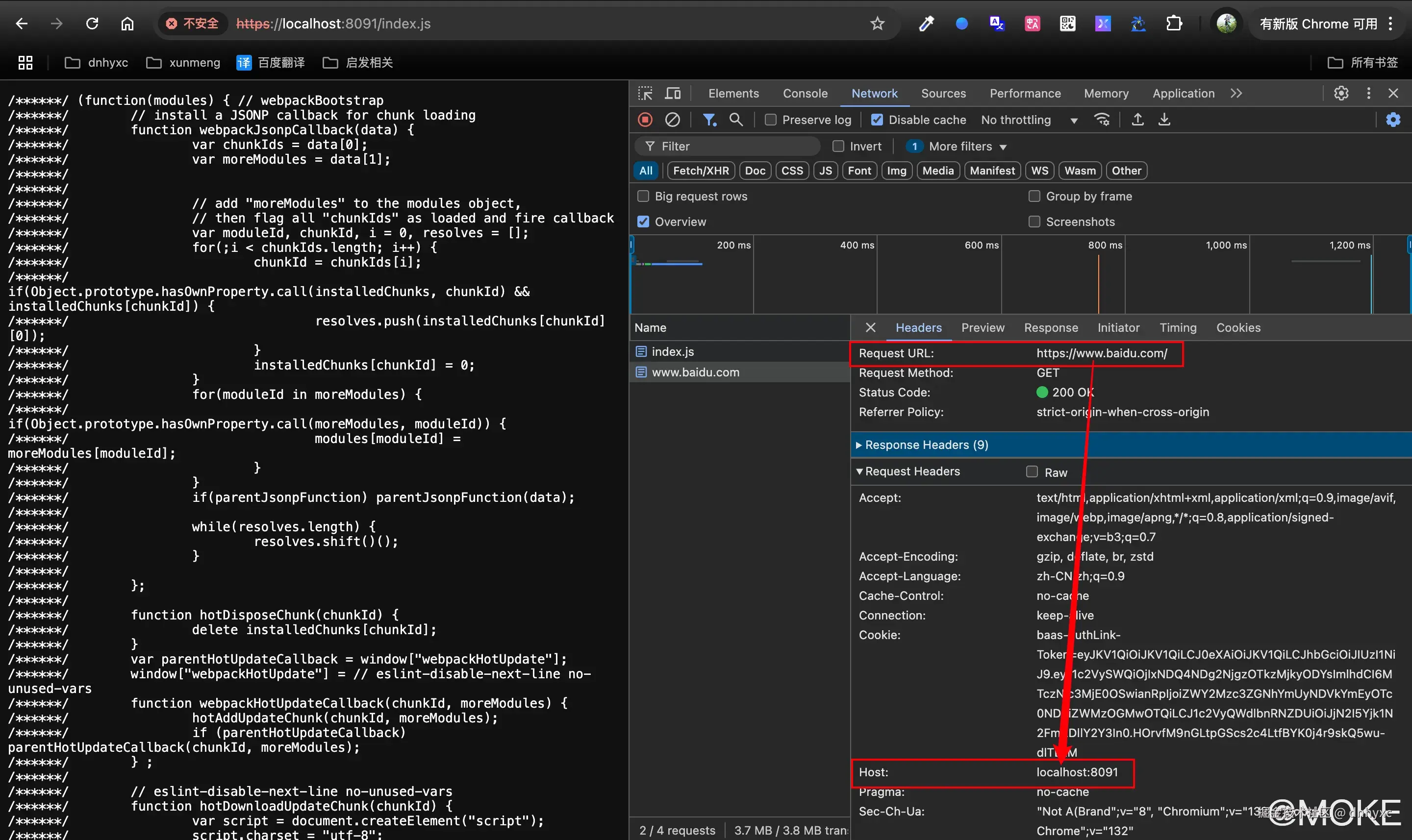Viewport: 1412px width, 840px height.
Task: Uncheck the Disable cache checkbox
Action: (877, 120)
